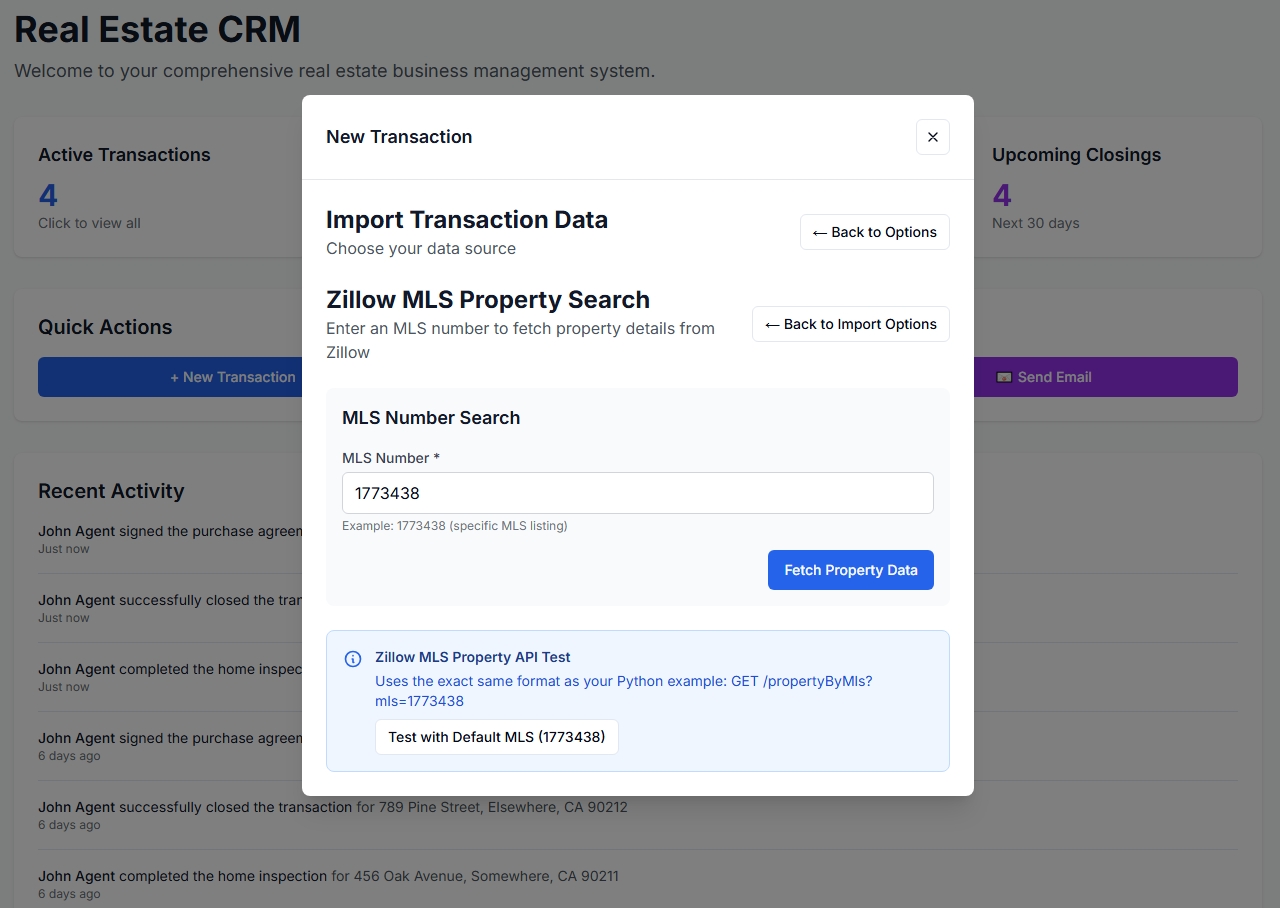Viewport: 1280px width, 908px height.
Task: Click the New Transaction dialog title
Action: (x=399, y=137)
